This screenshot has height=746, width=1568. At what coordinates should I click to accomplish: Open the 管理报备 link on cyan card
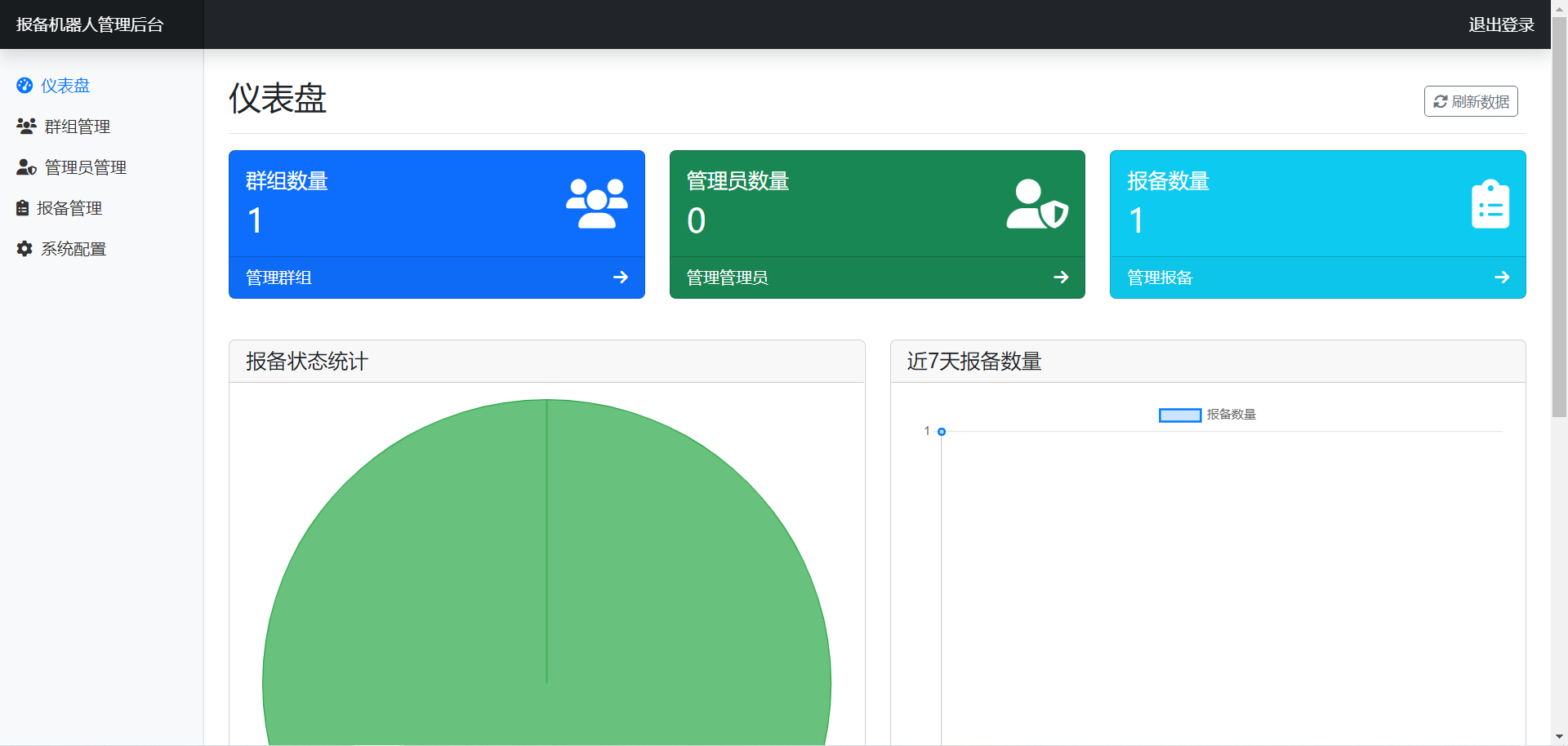[1160, 278]
